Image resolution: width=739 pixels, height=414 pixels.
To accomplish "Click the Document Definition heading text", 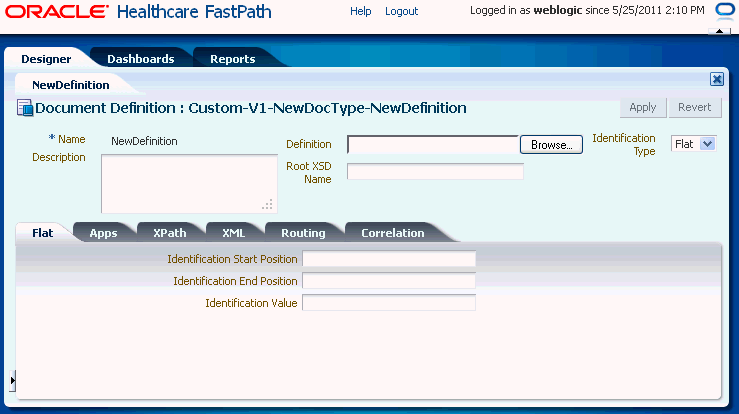I will pyautogui.click(x=251, y=108).
